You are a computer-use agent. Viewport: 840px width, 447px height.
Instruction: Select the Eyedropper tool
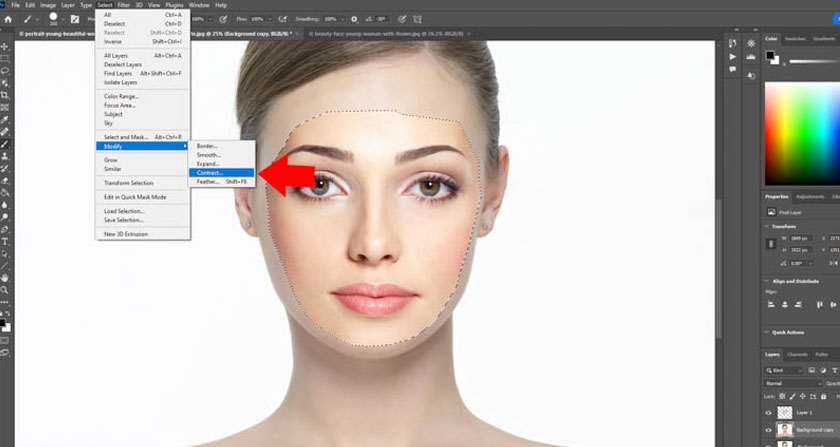[x=5, y=119]
